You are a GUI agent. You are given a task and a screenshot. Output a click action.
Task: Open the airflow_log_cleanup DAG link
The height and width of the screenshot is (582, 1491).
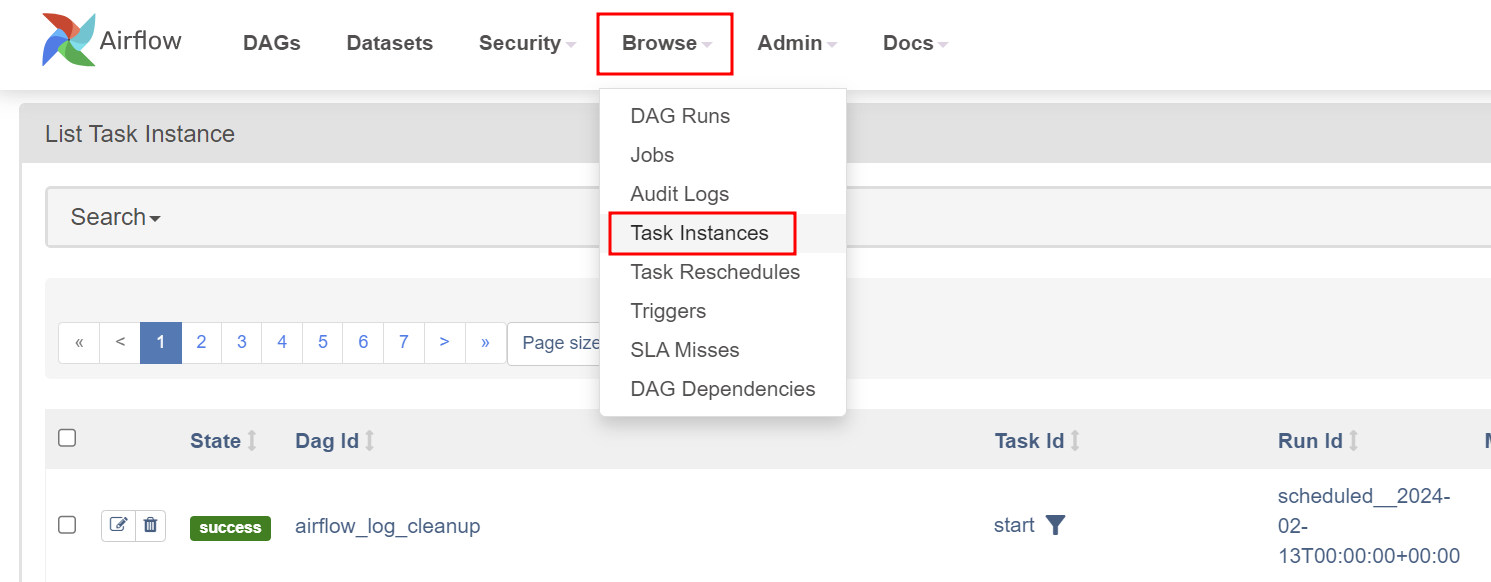(388, 526)
